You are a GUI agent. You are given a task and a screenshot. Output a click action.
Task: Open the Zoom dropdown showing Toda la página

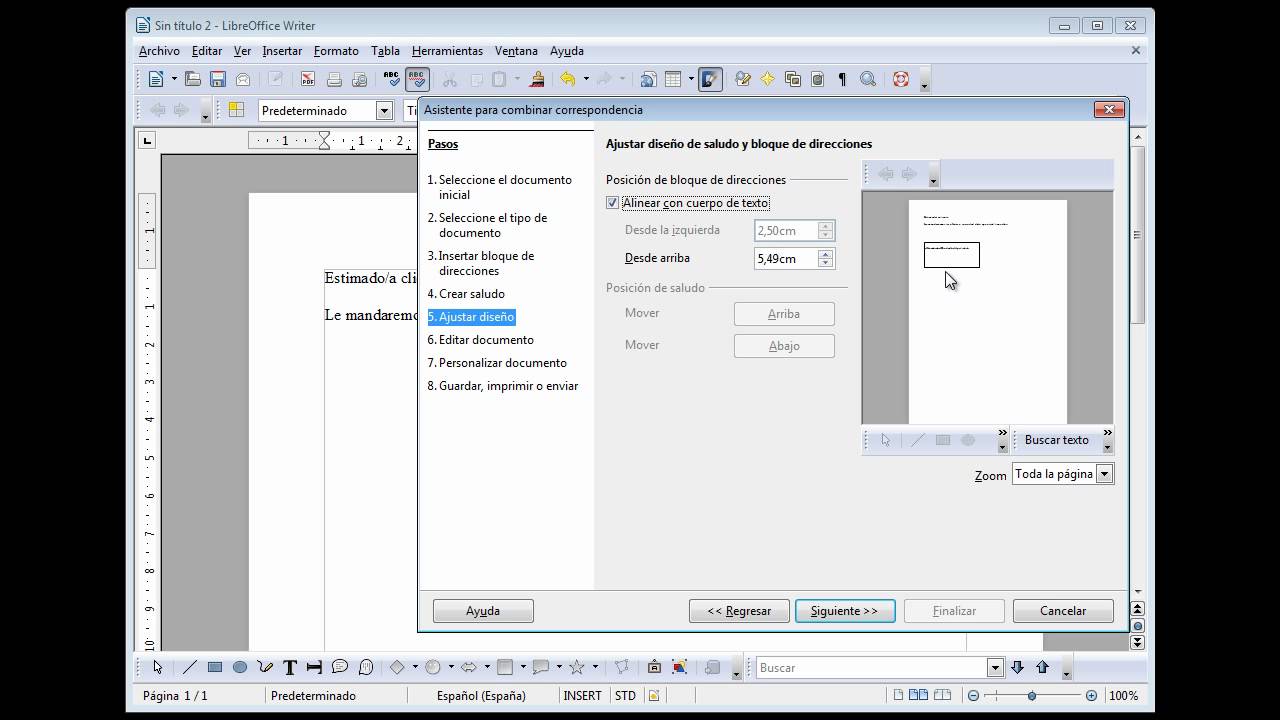click(1104, 474)
